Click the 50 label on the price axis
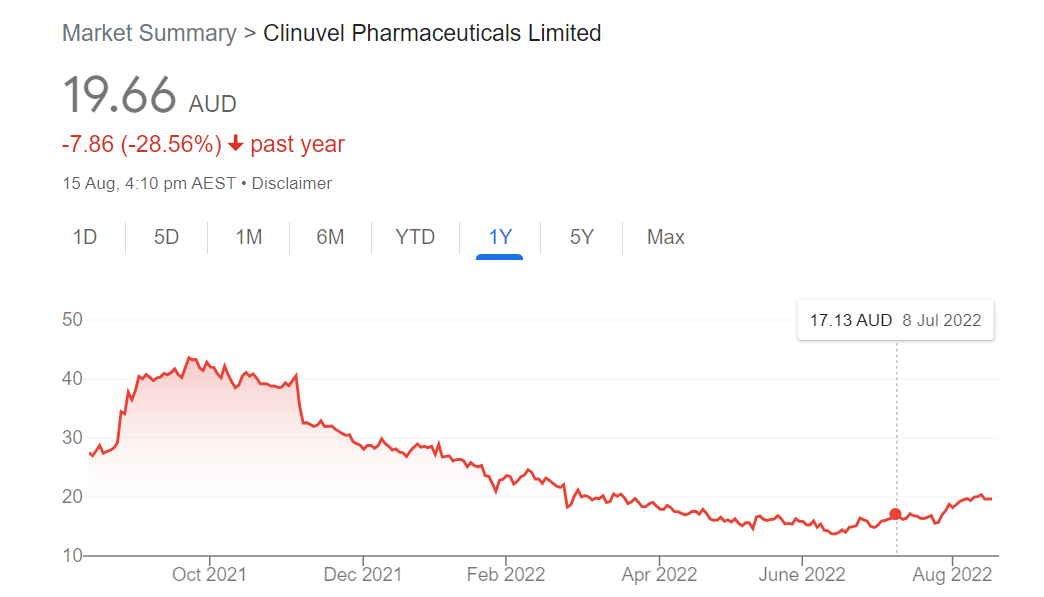This screenshot has width=1044, height=597. 71,320
